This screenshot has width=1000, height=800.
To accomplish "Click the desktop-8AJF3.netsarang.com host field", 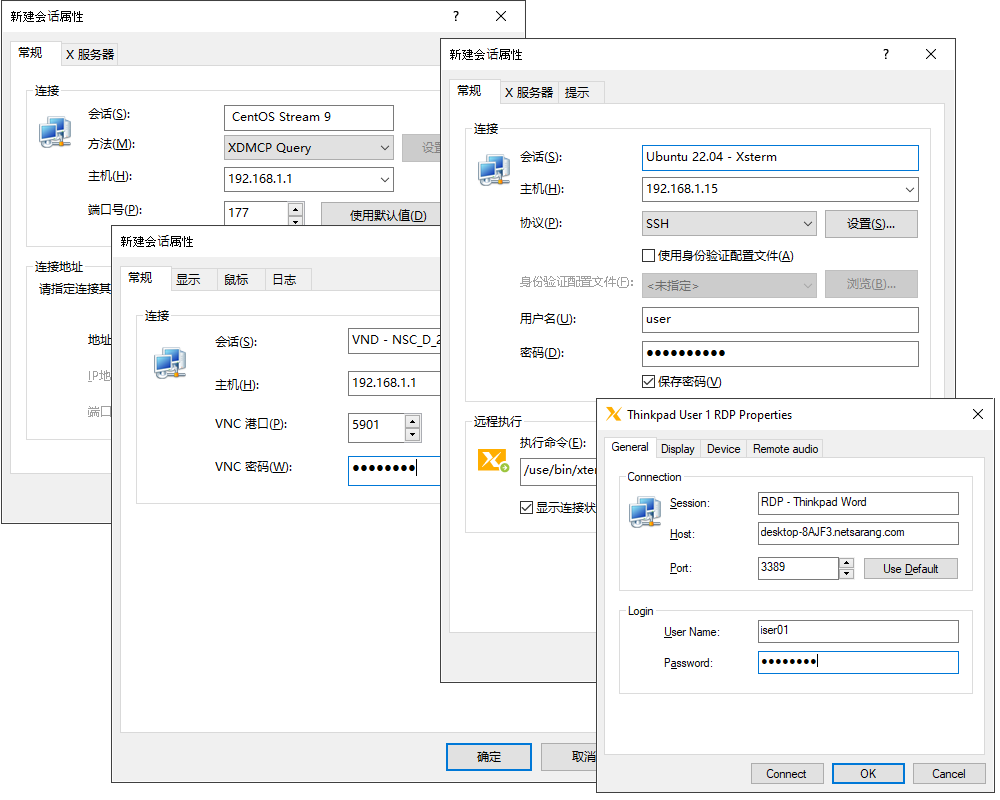I will coord(858,533).
